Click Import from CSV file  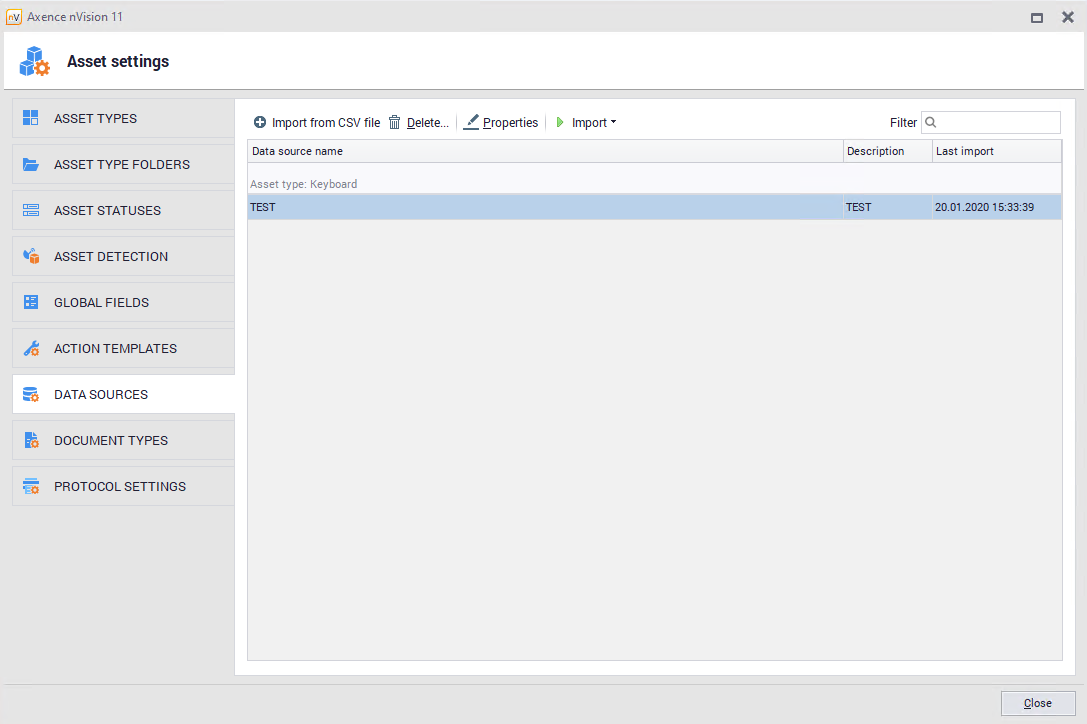tap(317, 122)
